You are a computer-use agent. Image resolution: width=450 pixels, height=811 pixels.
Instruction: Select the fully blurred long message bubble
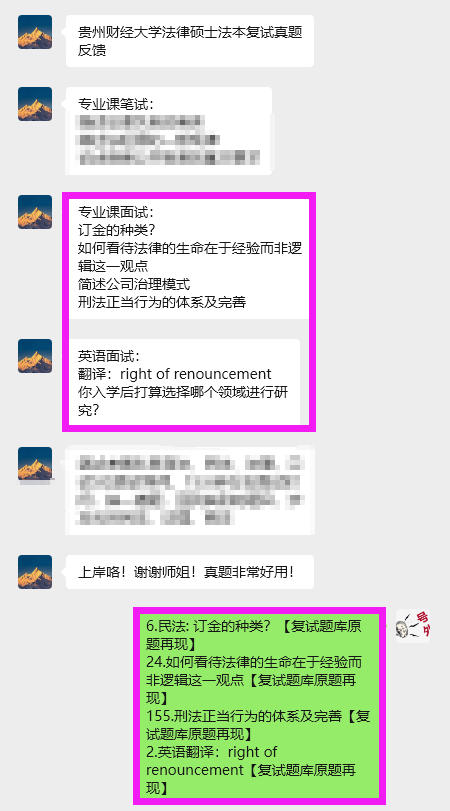(190, 491)
